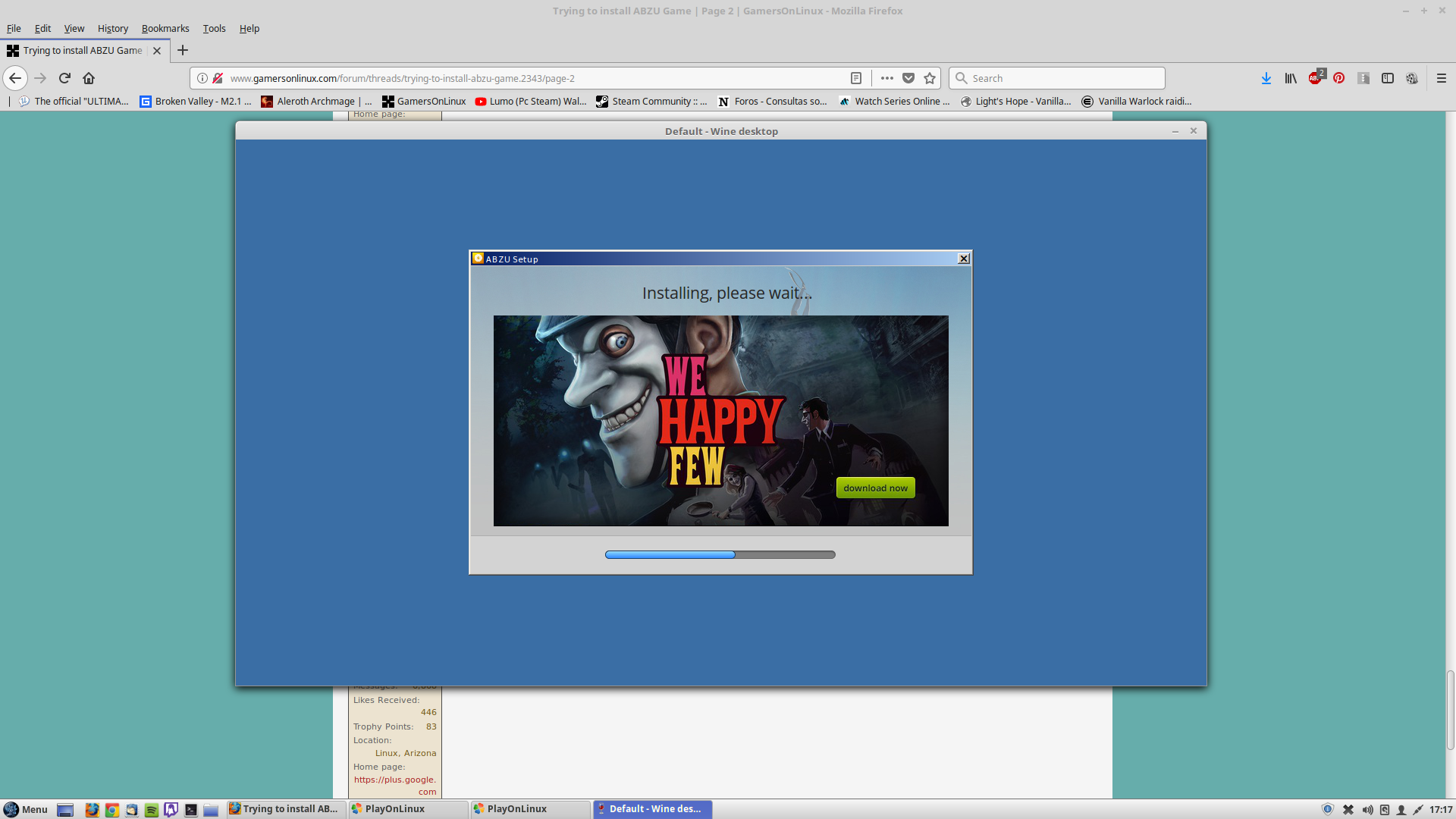Open the plus.google.com home page link

(395, 786)
